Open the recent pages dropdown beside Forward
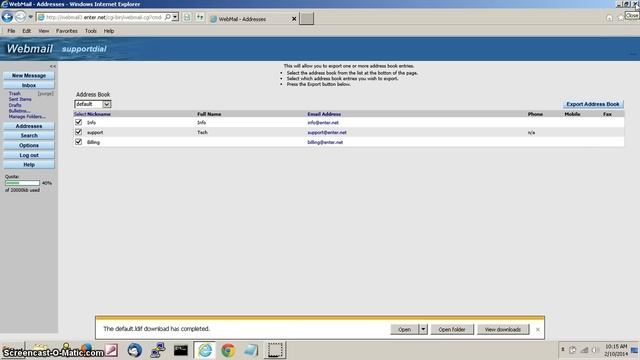The image size is (640, 360). (x=30, y=17)
